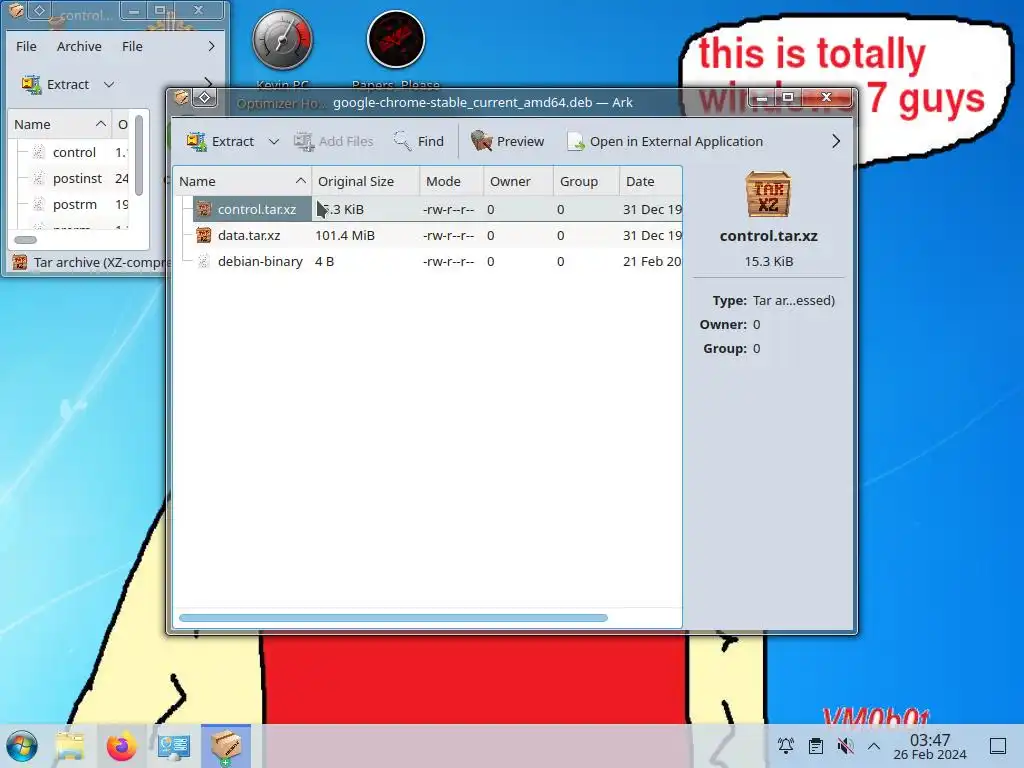Sort by Mode column header

click(x=451, y=181)
